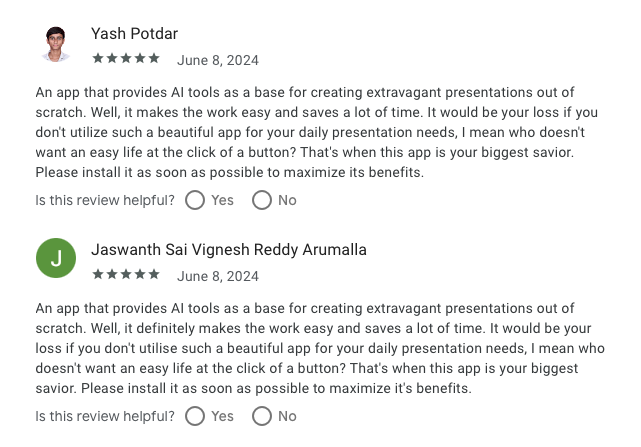Click 'Is this review helpful?' under Yash's review
Screen dimensions: 641x447
(105, 200)
